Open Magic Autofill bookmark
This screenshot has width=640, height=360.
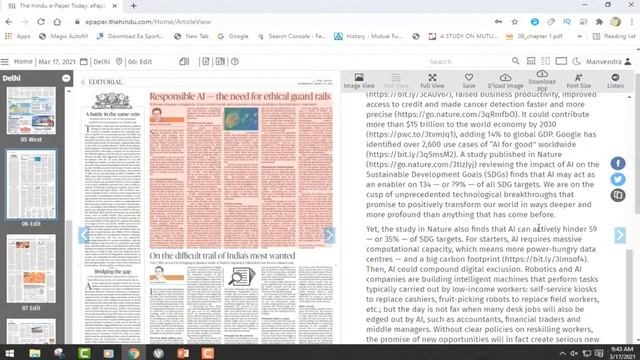point(64,36)
